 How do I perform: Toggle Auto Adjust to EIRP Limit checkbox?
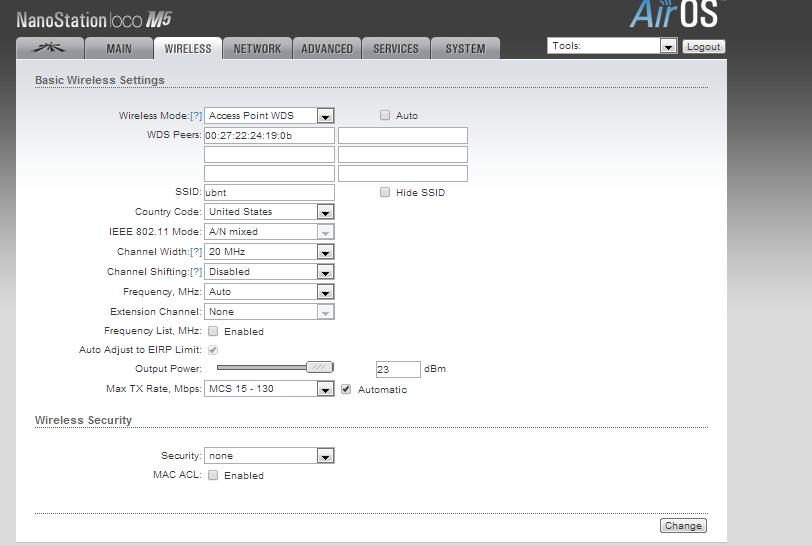point(213,350)
